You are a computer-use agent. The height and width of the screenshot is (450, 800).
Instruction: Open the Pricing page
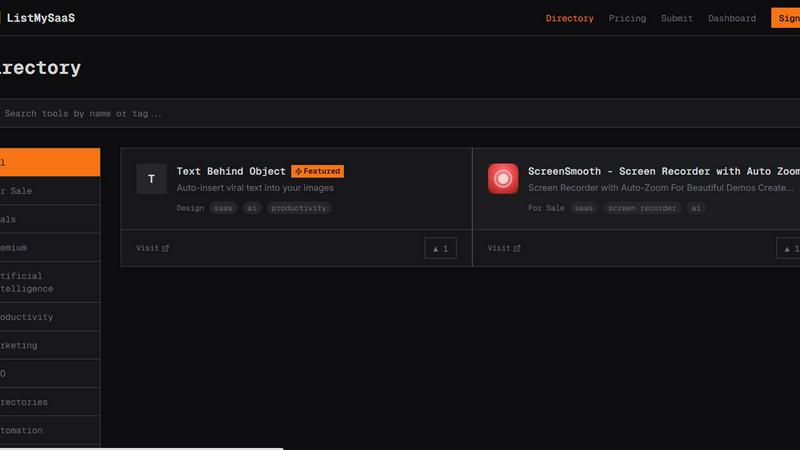(627, 18)
